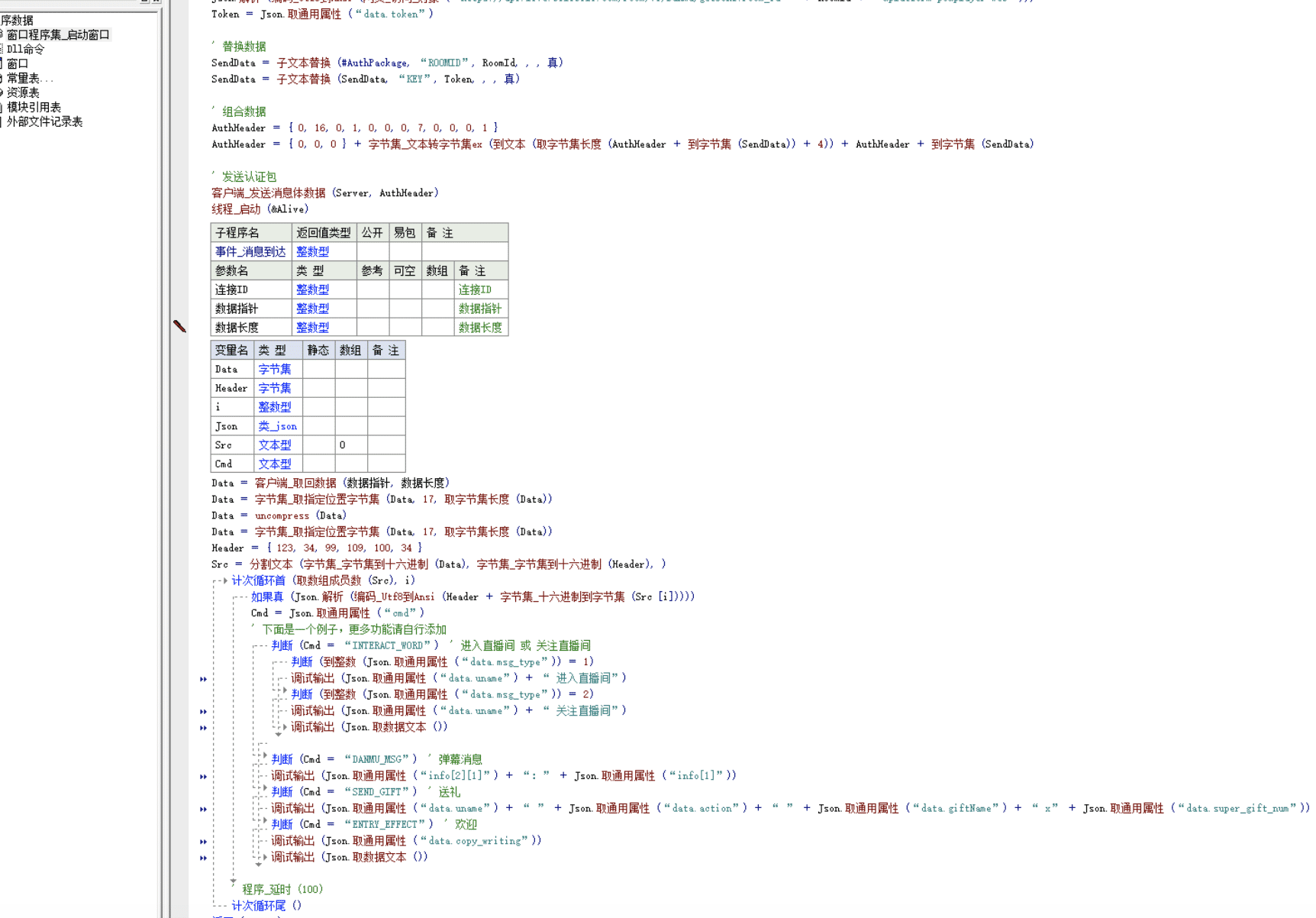This screenshot has width=1316, height=918.
Task: Click the array size cell of variable Src
Action: 350,445
